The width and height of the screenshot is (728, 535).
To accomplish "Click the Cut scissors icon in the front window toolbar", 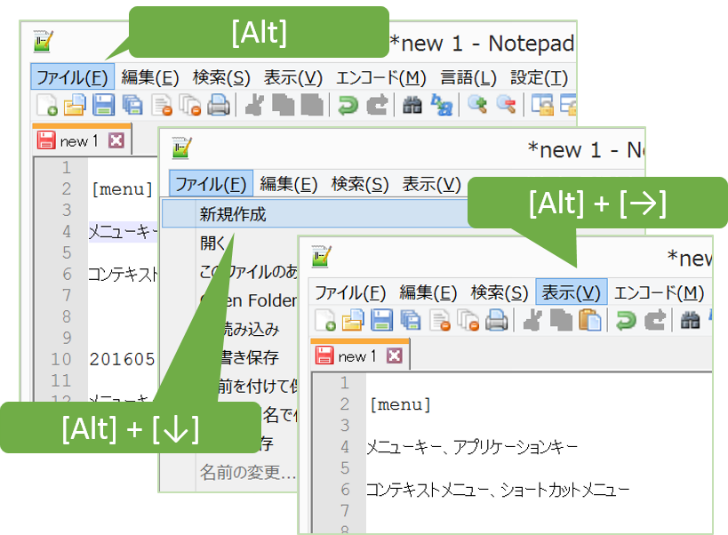I will 532,320.
